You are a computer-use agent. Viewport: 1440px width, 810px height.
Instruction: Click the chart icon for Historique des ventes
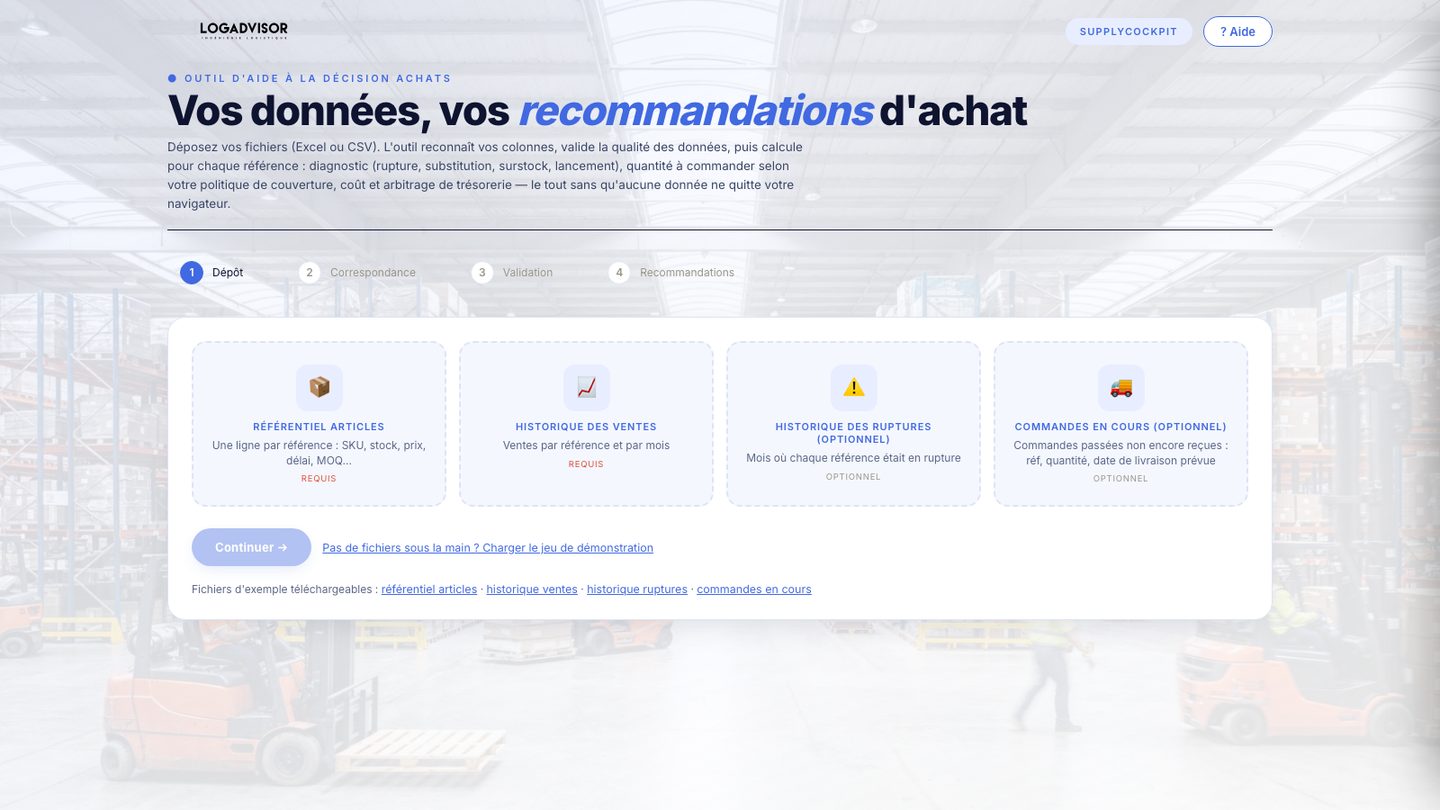tap(586, 387)
